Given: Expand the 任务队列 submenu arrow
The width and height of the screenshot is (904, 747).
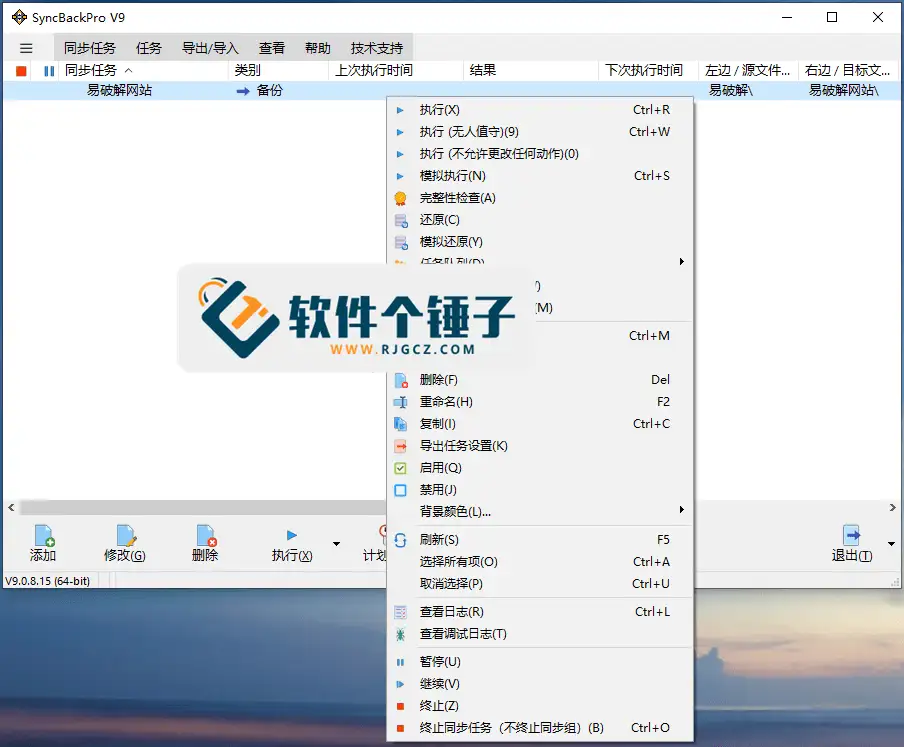Looking at the screenshot, I should [682, 261].
